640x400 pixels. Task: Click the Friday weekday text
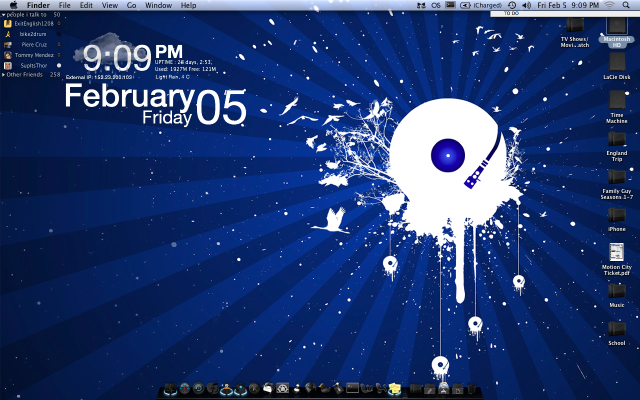click(x=167, y=118)
